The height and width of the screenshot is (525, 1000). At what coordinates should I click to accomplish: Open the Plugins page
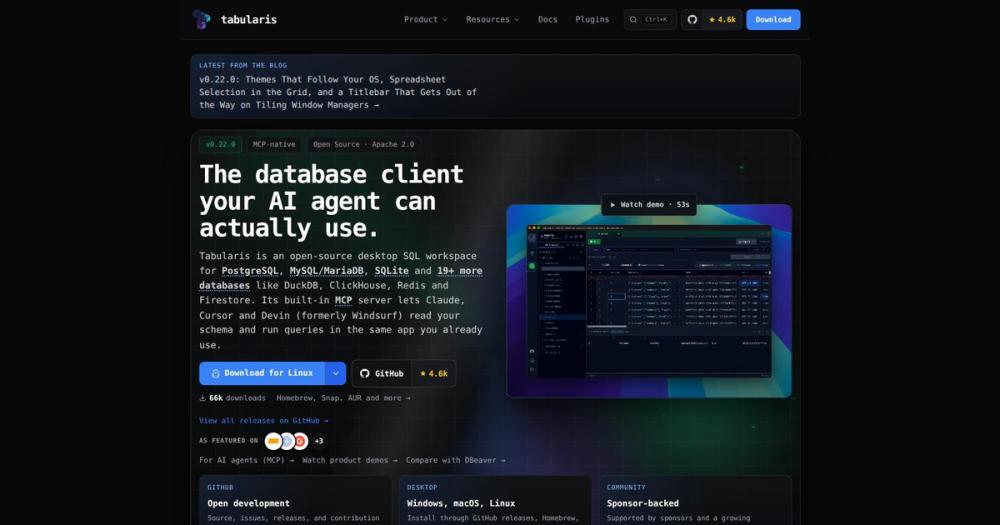coord(592,19)
